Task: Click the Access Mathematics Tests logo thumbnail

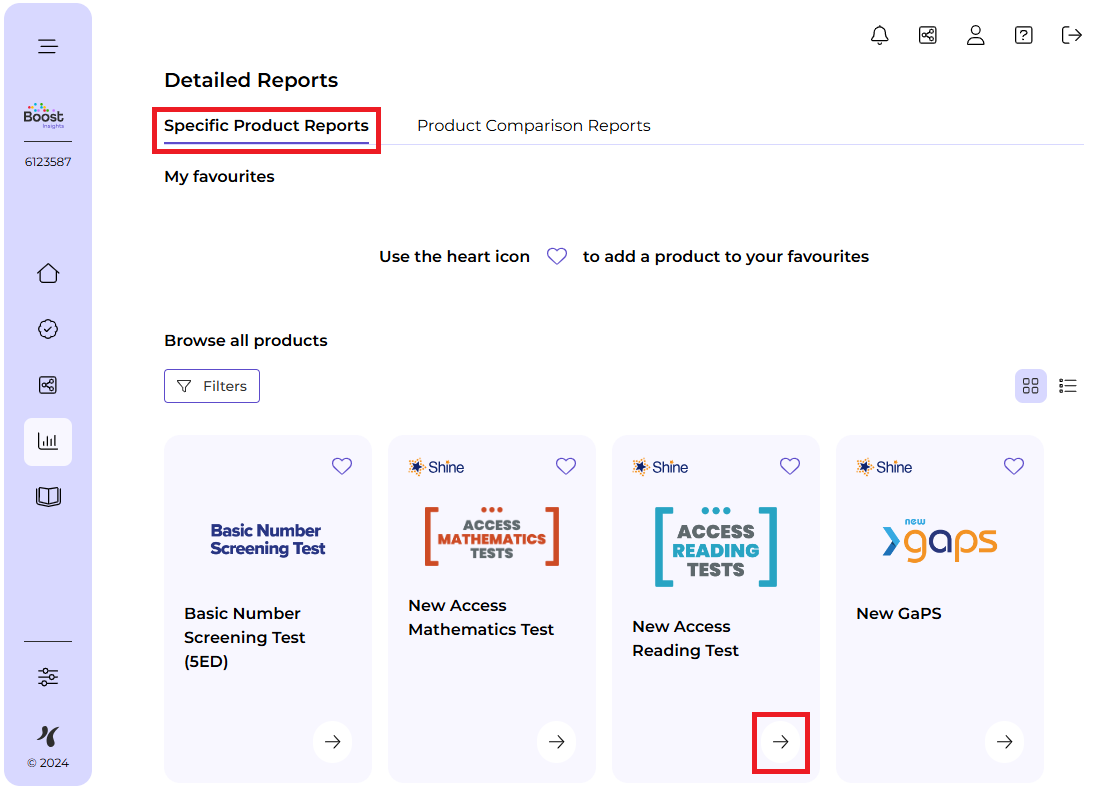Action: pos(492,538)
